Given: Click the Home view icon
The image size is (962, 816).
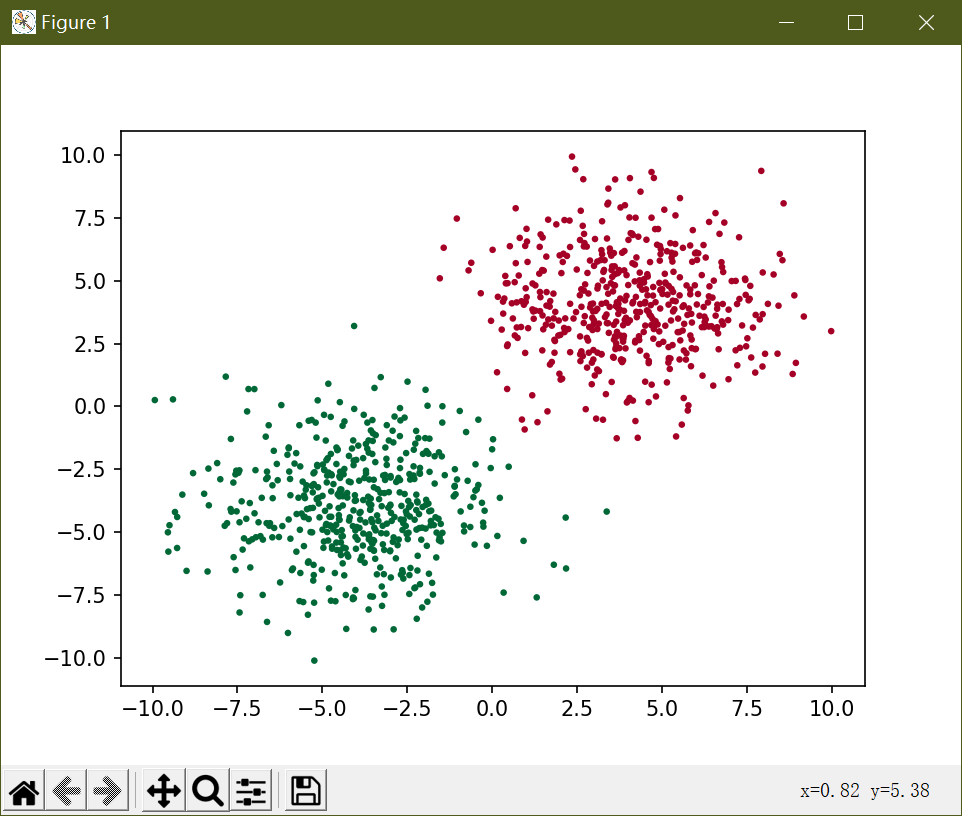Looking at the screenshot, I should [x=22, y=790].
